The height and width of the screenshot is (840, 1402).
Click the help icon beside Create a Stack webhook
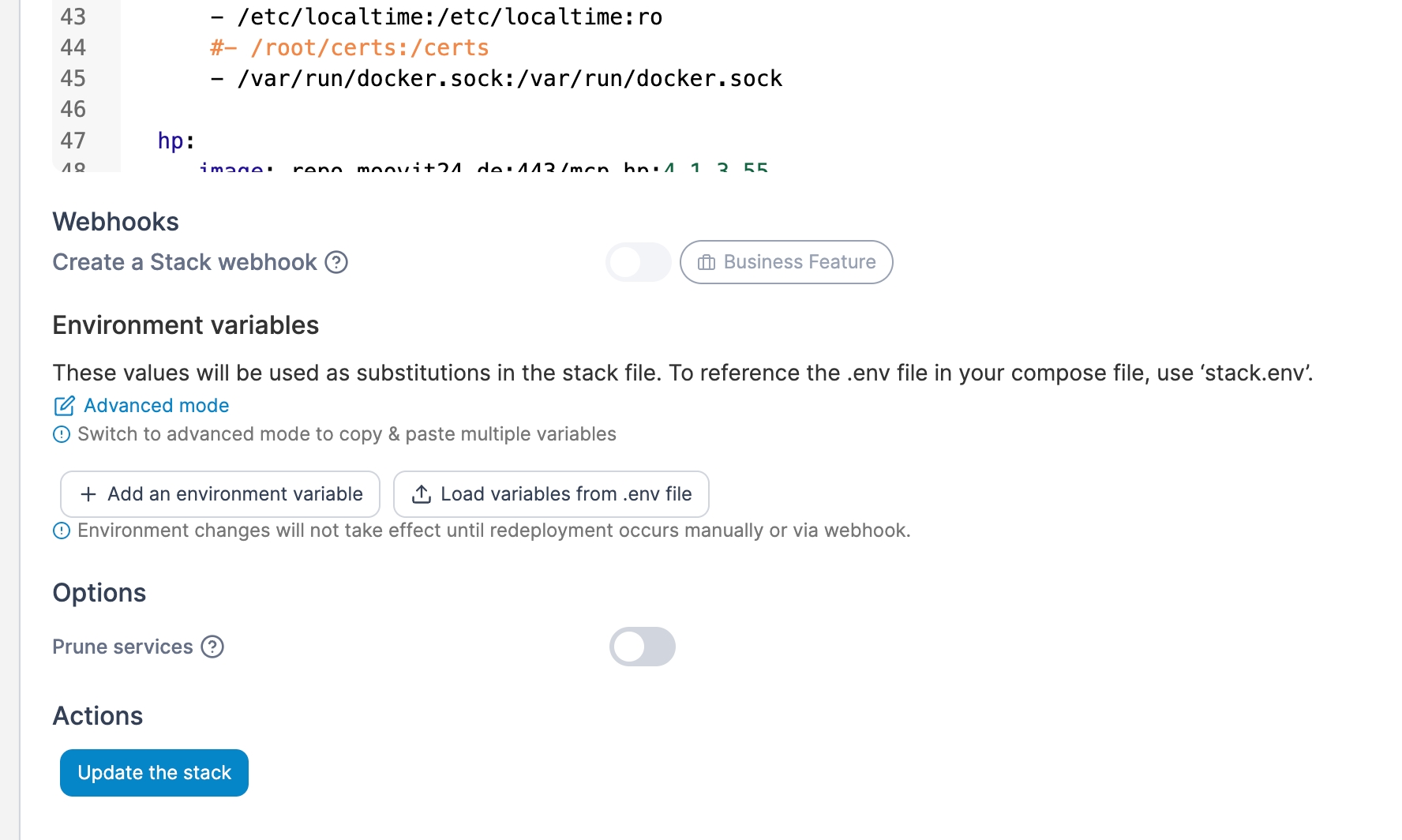pyautogui.click(x=336, y=262)
